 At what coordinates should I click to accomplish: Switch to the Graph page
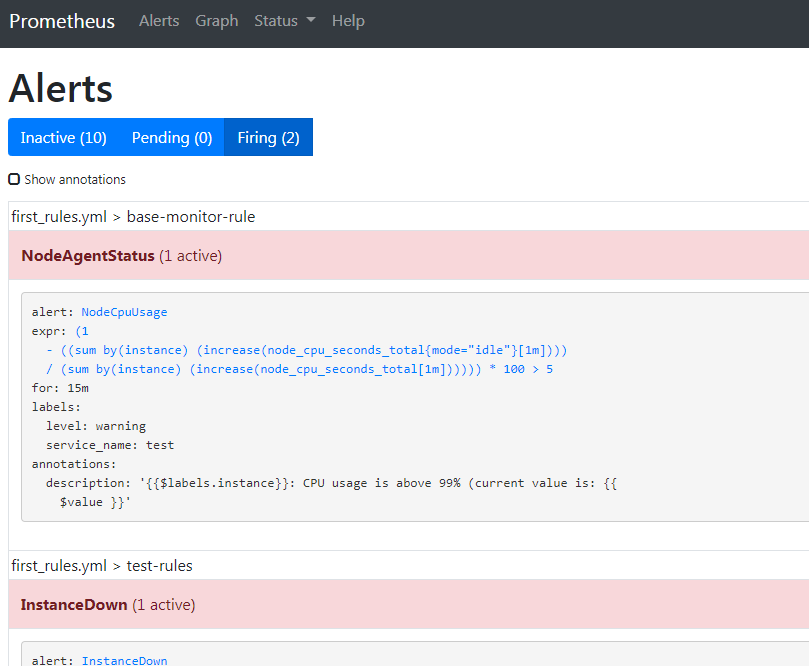pos(216,20)
